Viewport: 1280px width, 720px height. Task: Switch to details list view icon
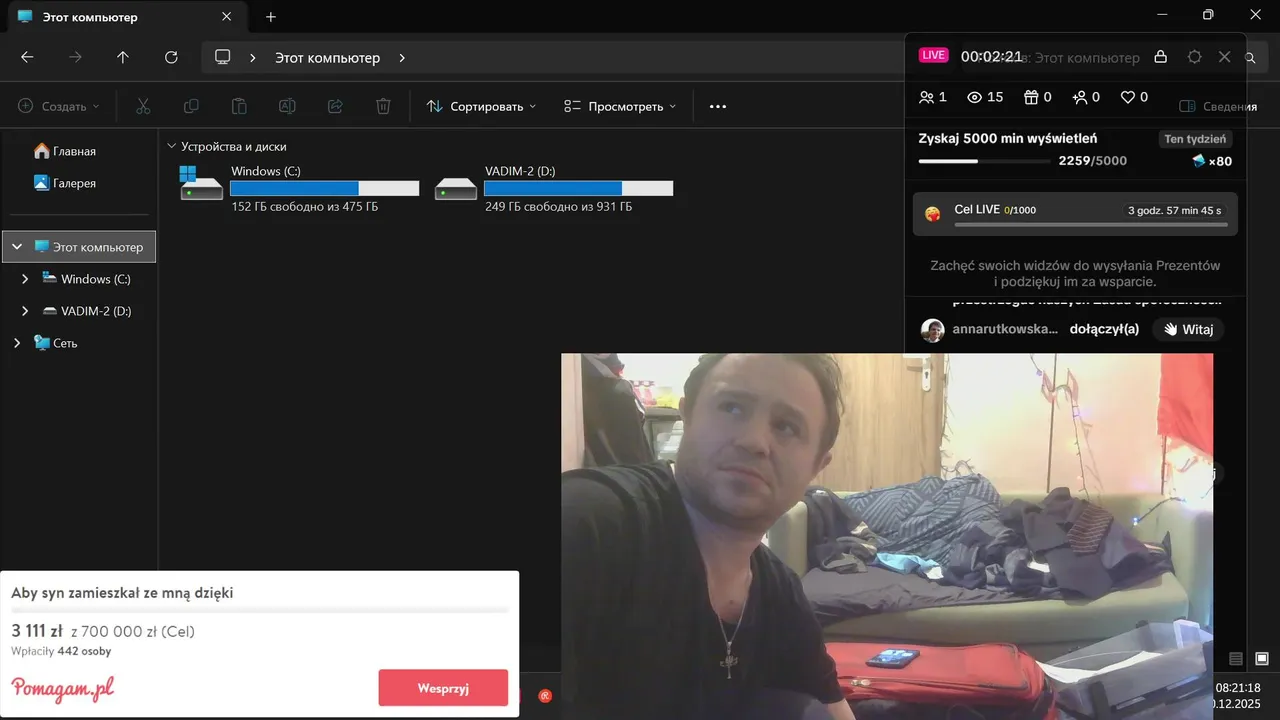click(1236, 658)
